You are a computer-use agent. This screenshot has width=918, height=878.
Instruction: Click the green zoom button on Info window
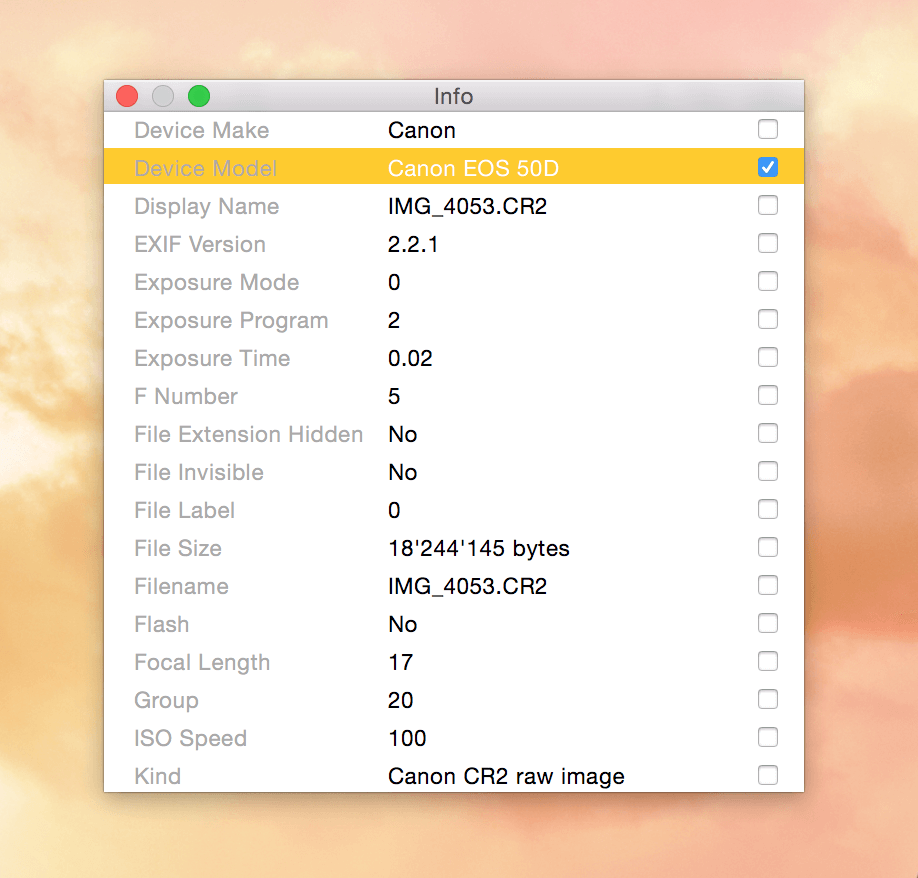[198, 96]
